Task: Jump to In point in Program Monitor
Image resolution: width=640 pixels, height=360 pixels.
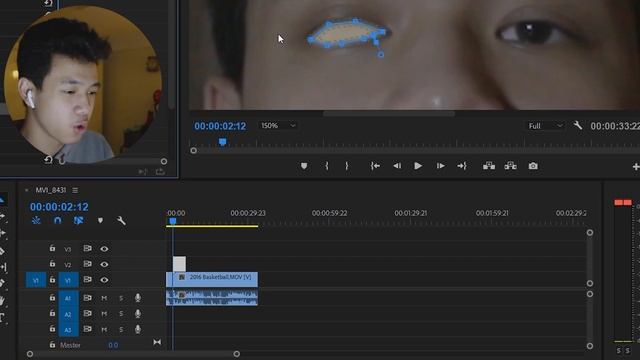Action: [375, 166]
